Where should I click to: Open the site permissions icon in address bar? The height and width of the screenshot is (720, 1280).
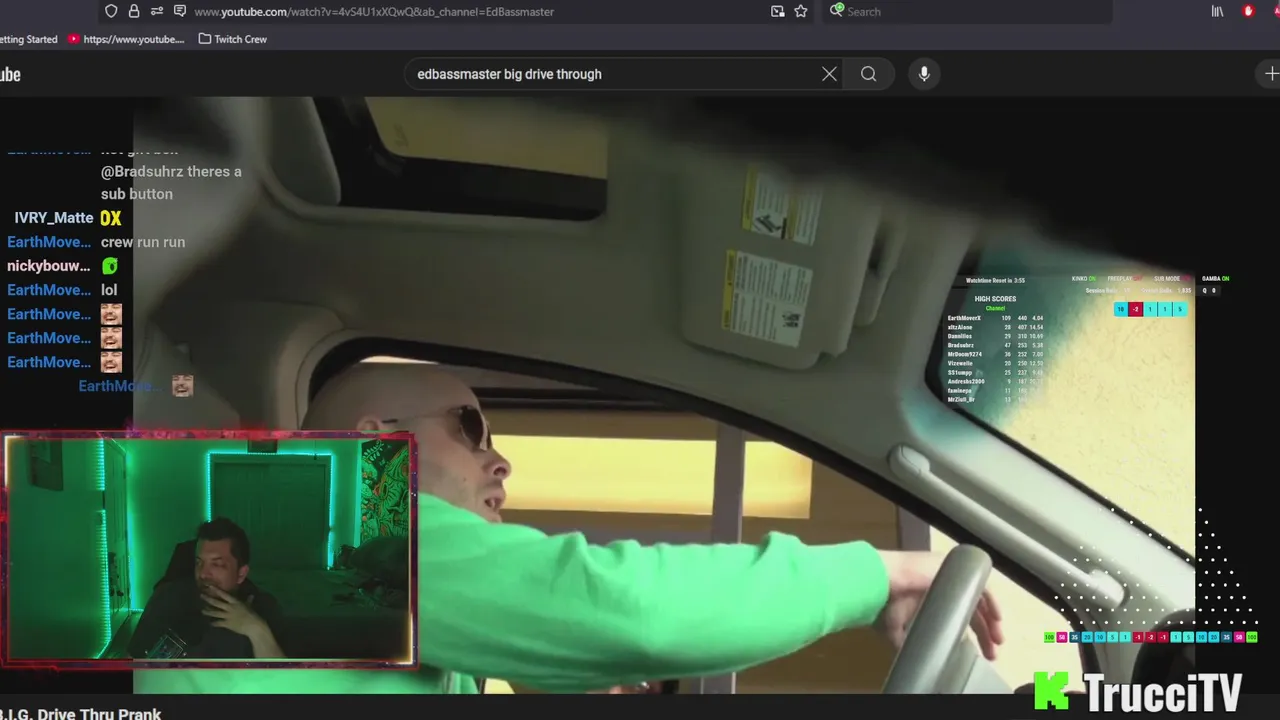(x=157, y=11)
